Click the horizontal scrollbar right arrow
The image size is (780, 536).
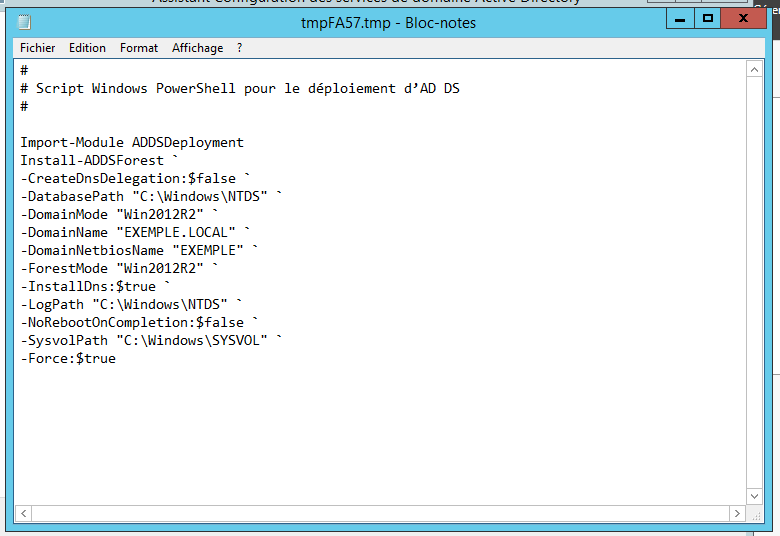click(x=737, y=513)
